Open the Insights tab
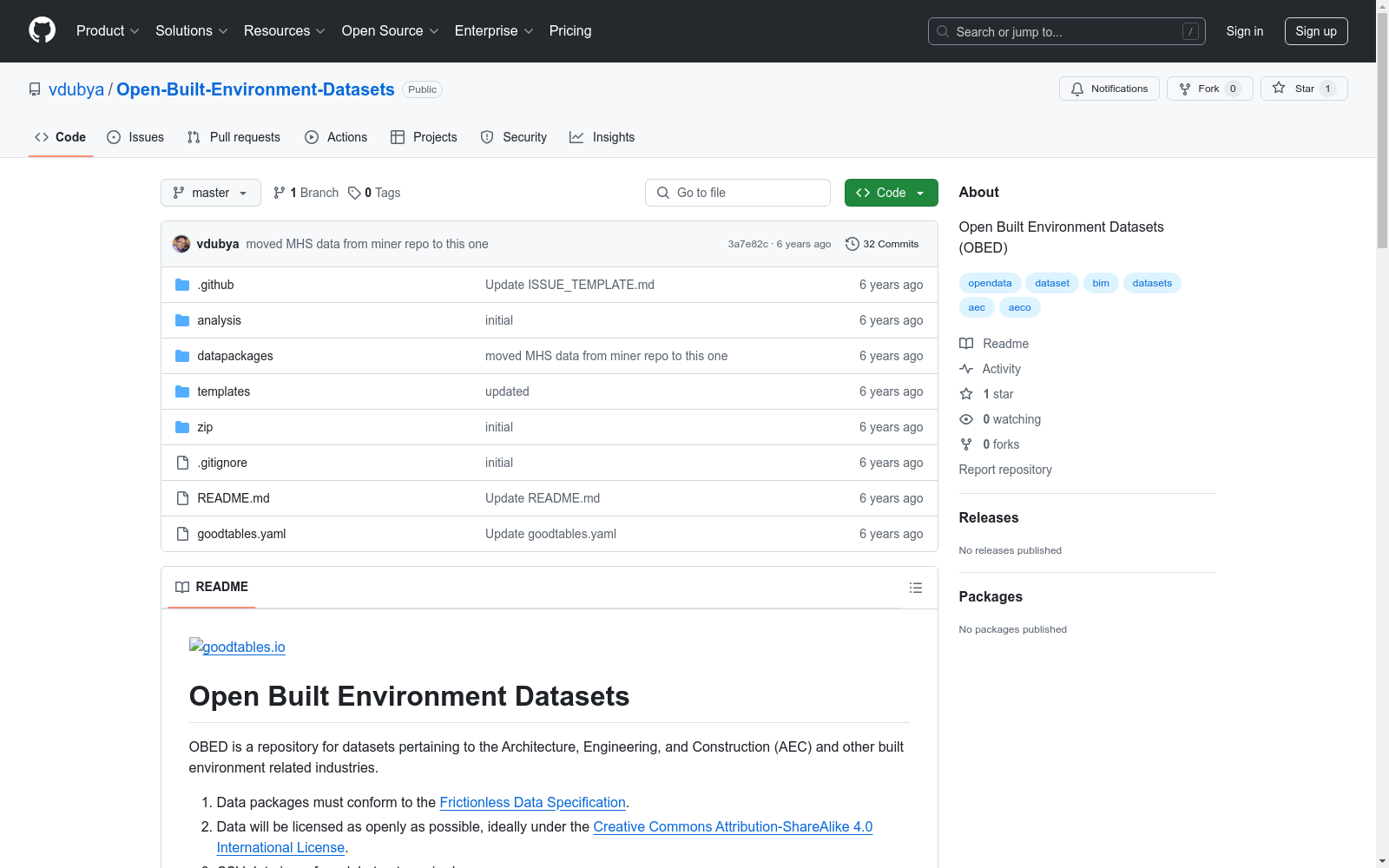The width and height of the screenshot is (1389, 868). 602,137
